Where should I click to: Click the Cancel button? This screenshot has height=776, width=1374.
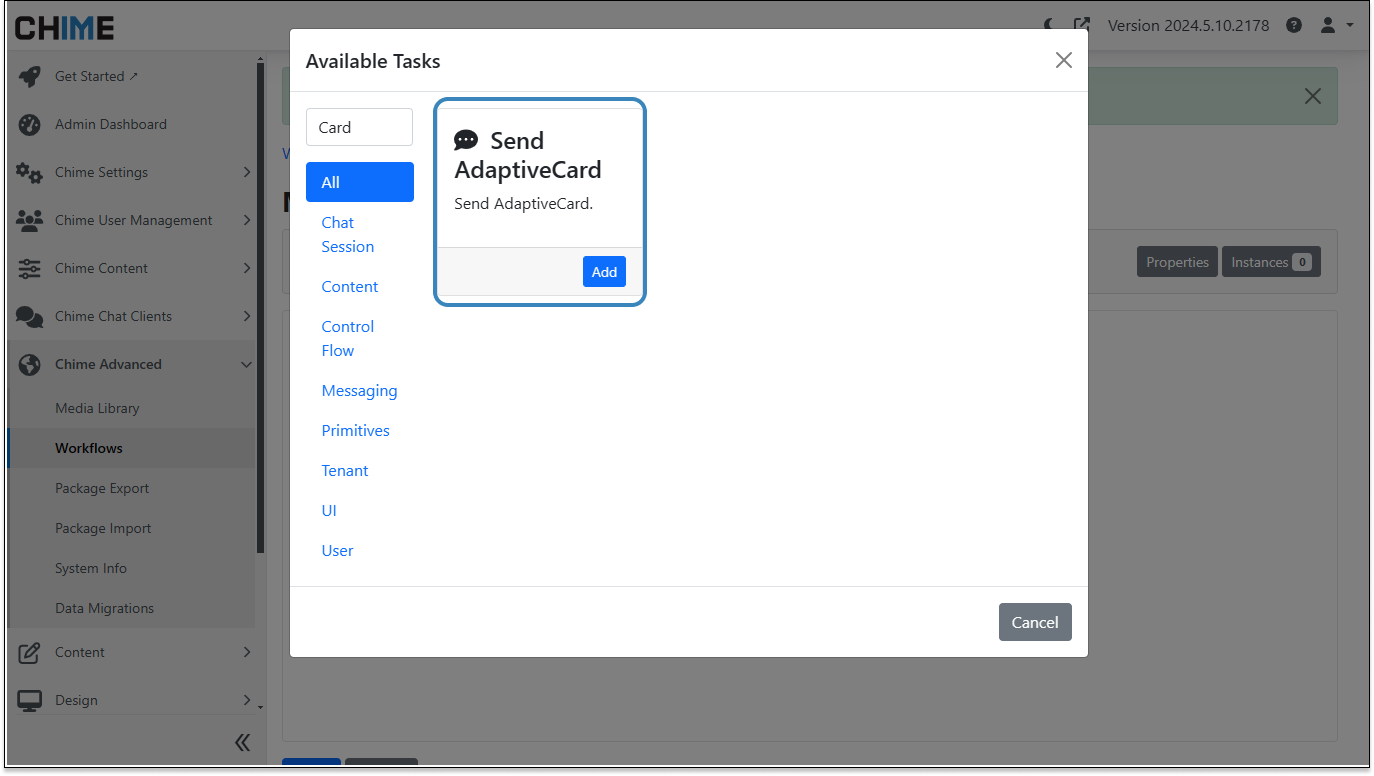[1035, 622]
